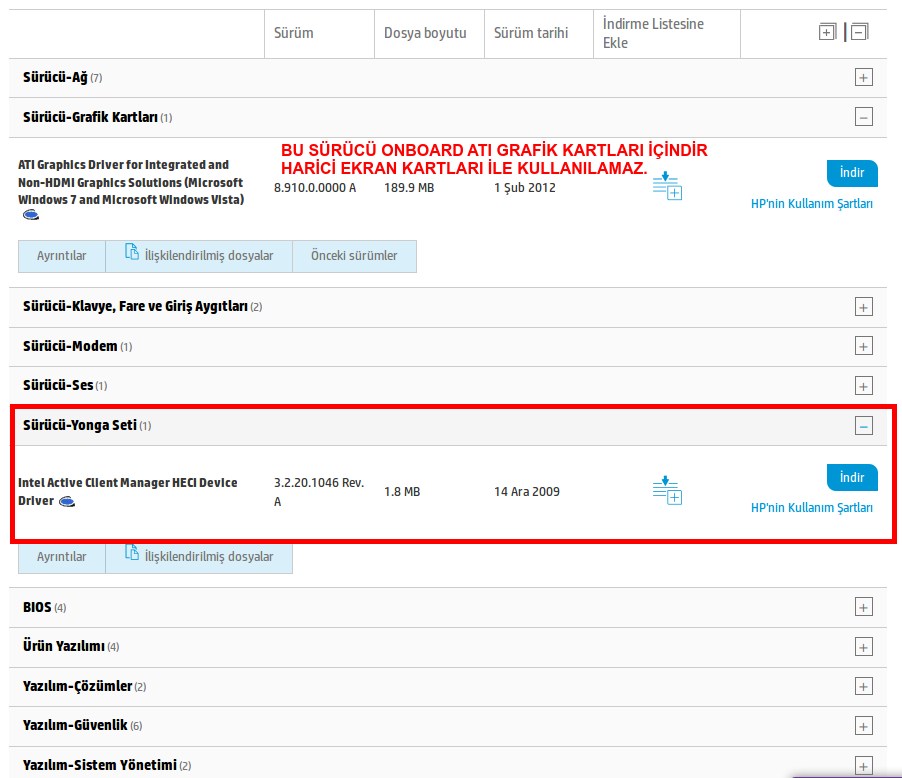
Task: Open Önceki sürümler tab
Action: coord(354,255)
